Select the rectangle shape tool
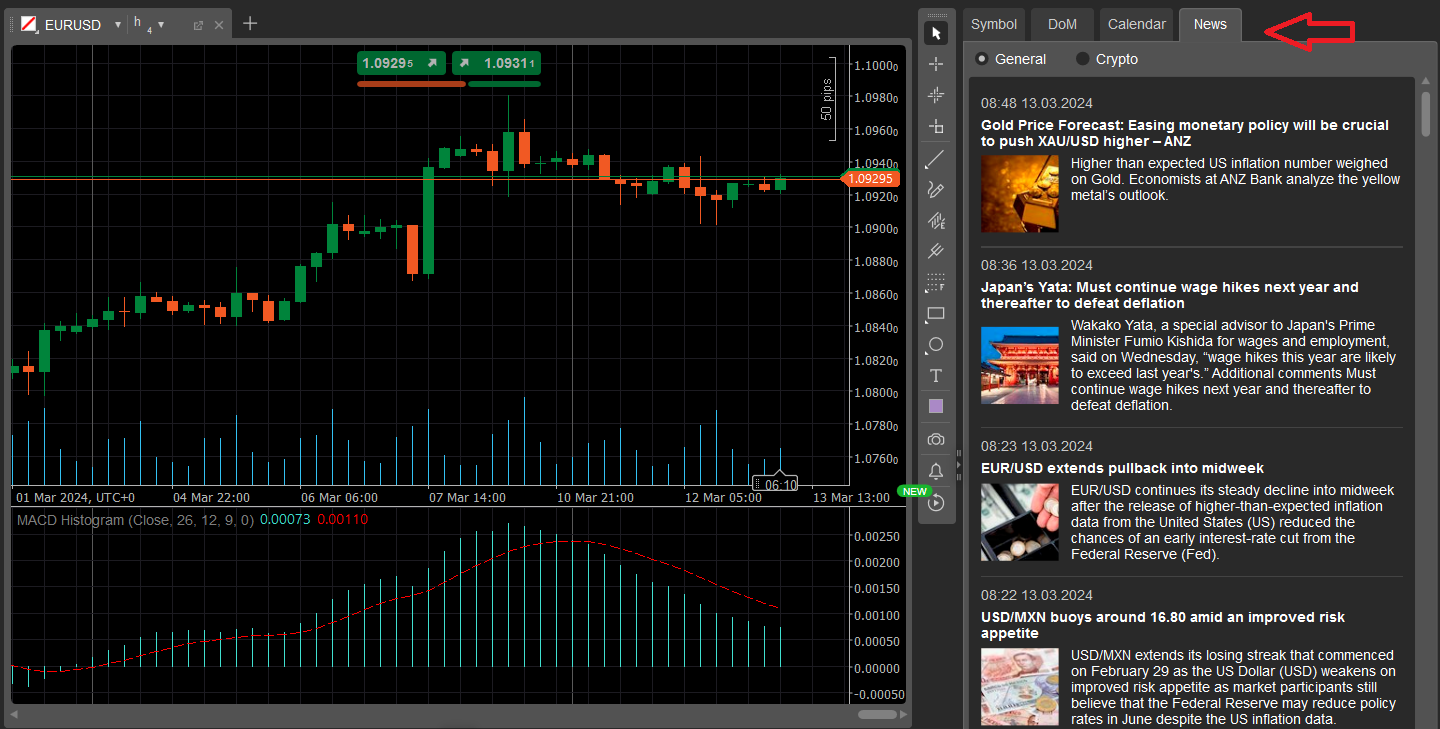The image size is (1440, 729). pos(936,314)
